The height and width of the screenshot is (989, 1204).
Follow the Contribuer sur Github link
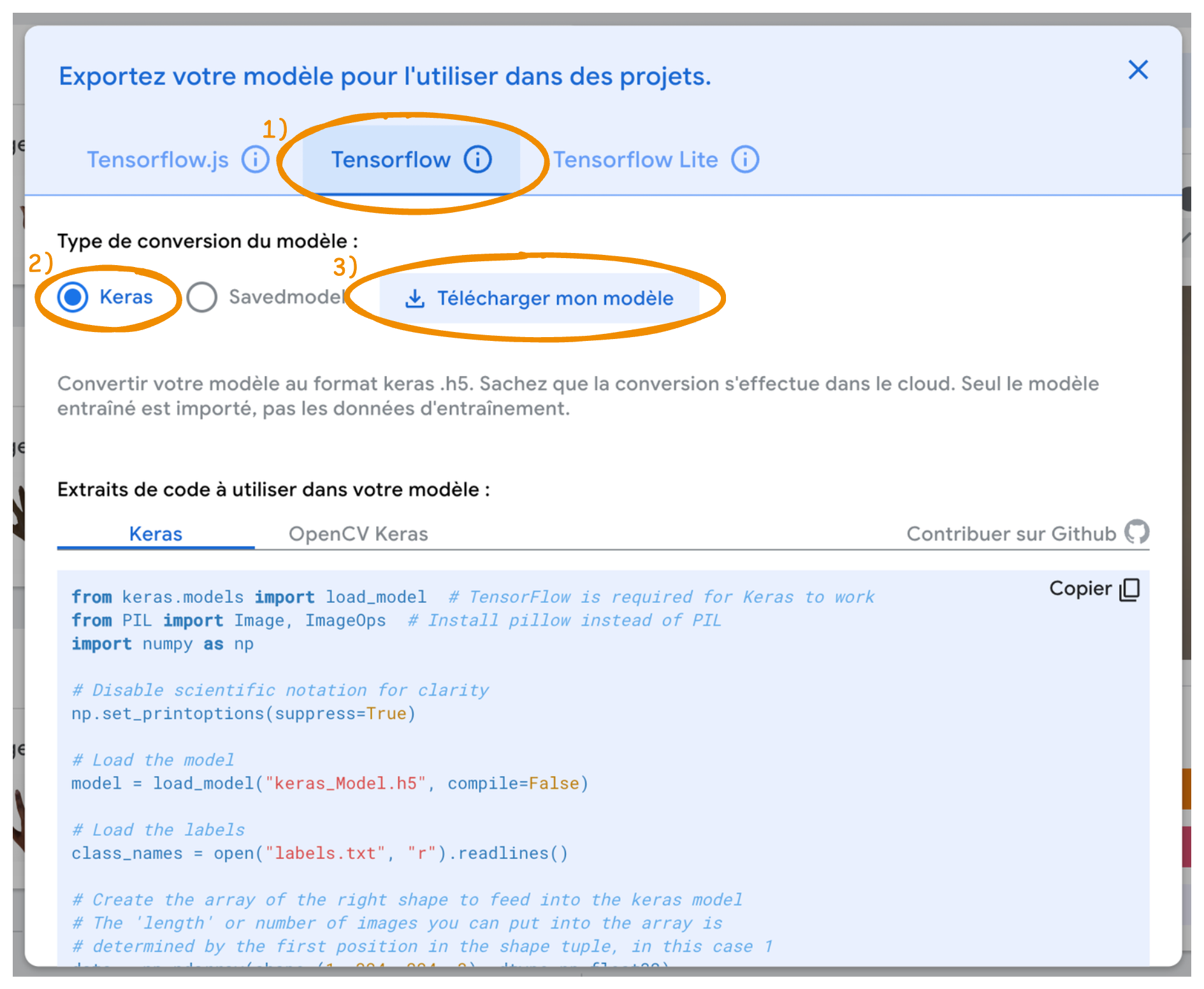(1011, 533)
